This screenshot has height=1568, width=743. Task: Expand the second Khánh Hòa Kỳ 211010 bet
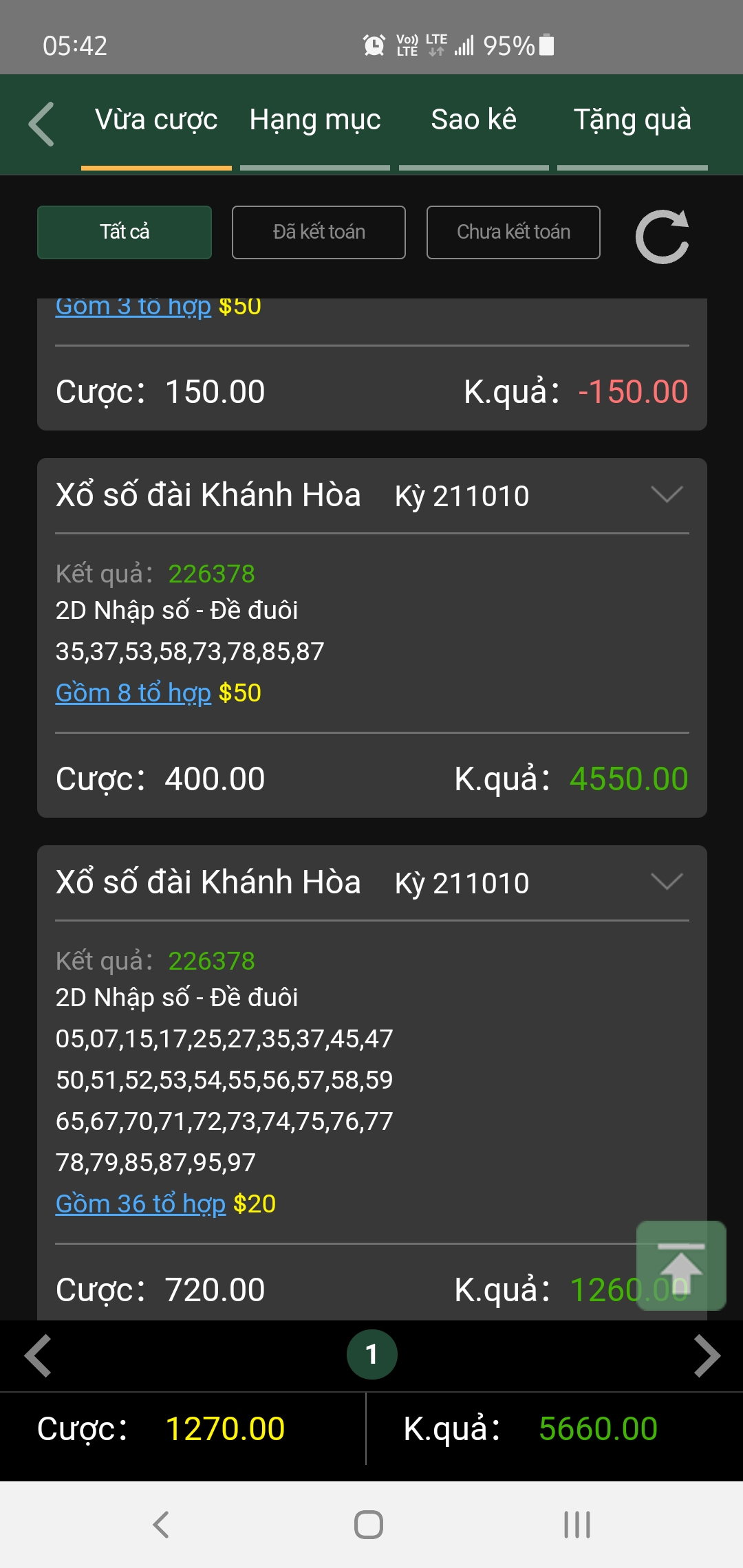667,882
